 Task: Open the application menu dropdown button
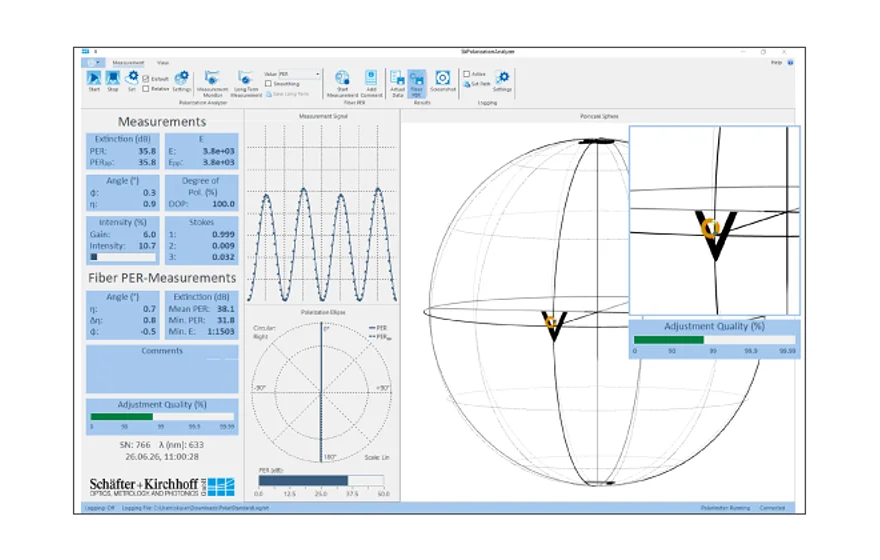(93, 63)
